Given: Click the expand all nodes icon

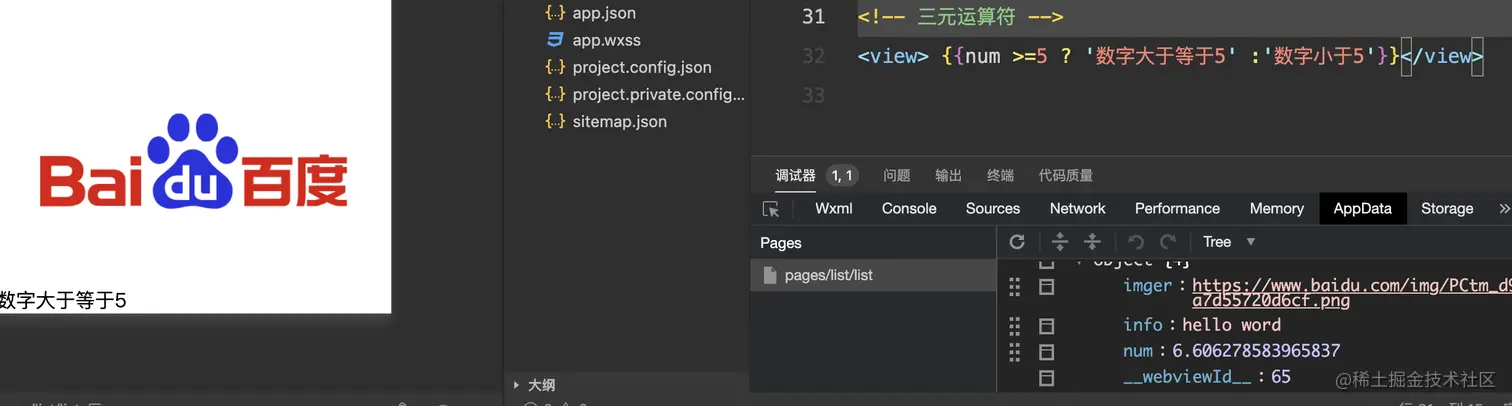Looking at the screenshot, I should point(1060,242).
